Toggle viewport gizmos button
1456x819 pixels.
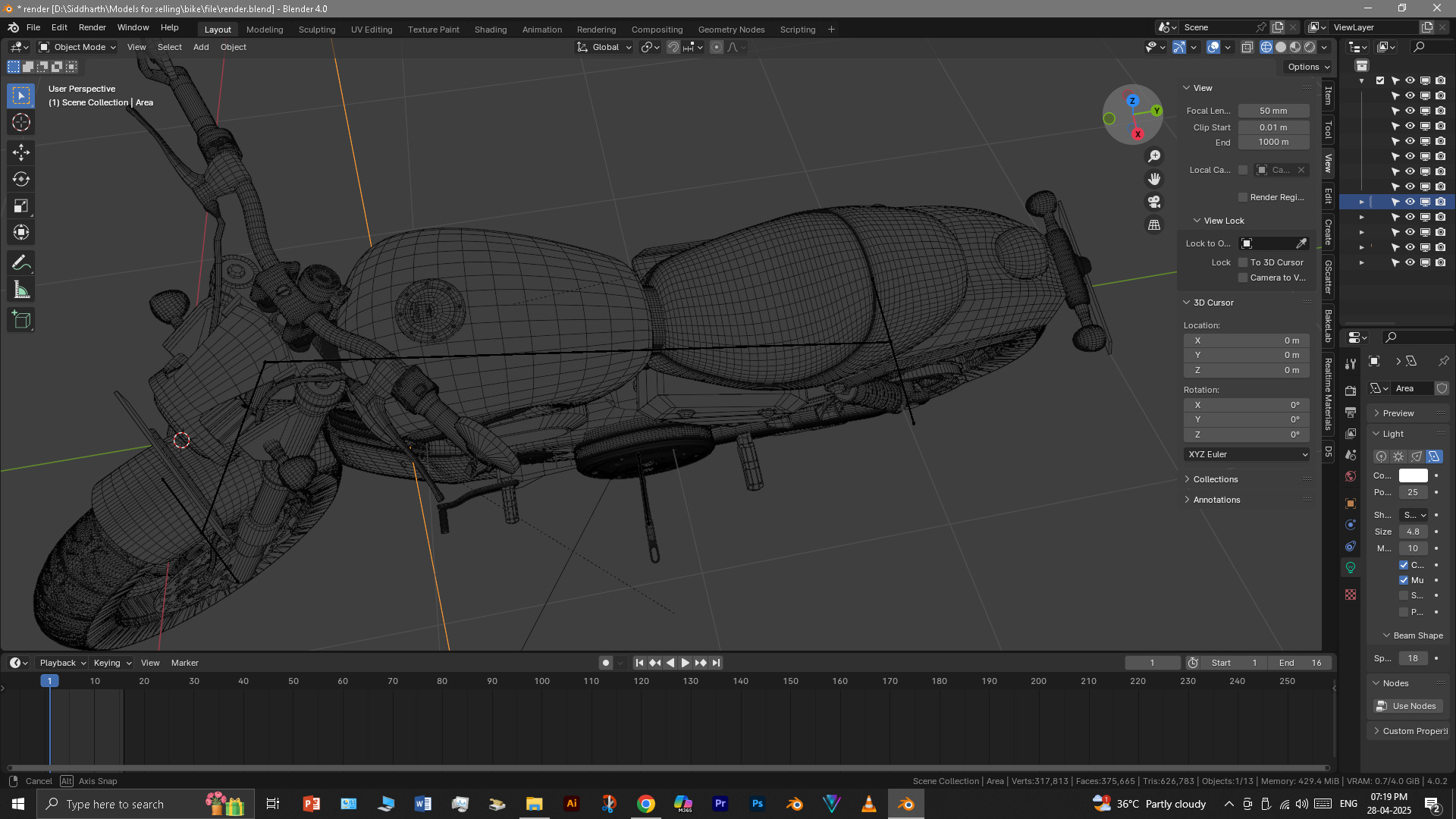[x=1179, y=47]
